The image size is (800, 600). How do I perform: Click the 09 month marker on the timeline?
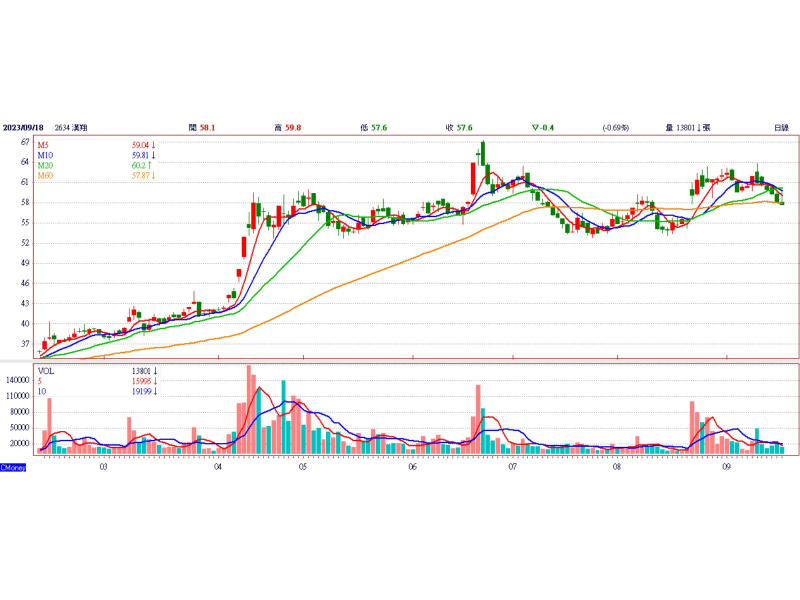click(x=727, y=466)
